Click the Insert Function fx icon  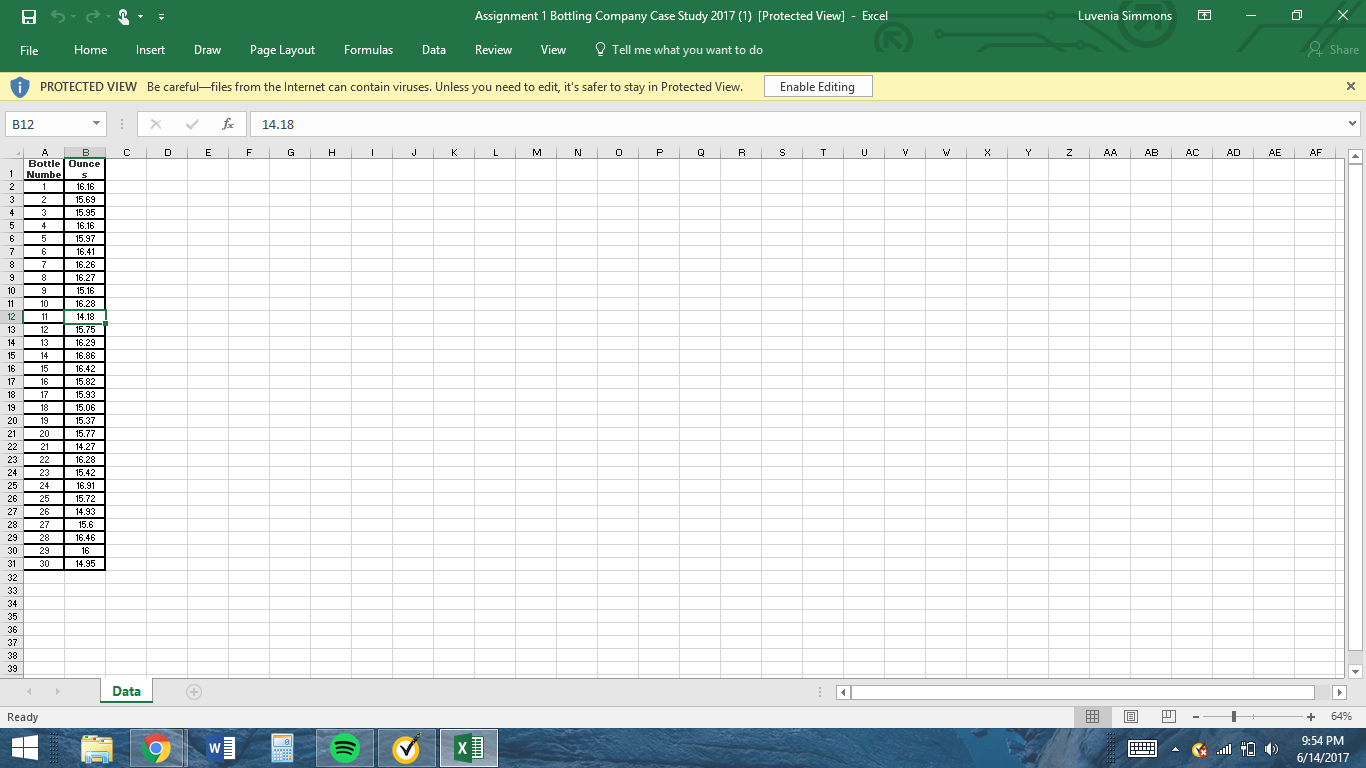coord(228,124)
